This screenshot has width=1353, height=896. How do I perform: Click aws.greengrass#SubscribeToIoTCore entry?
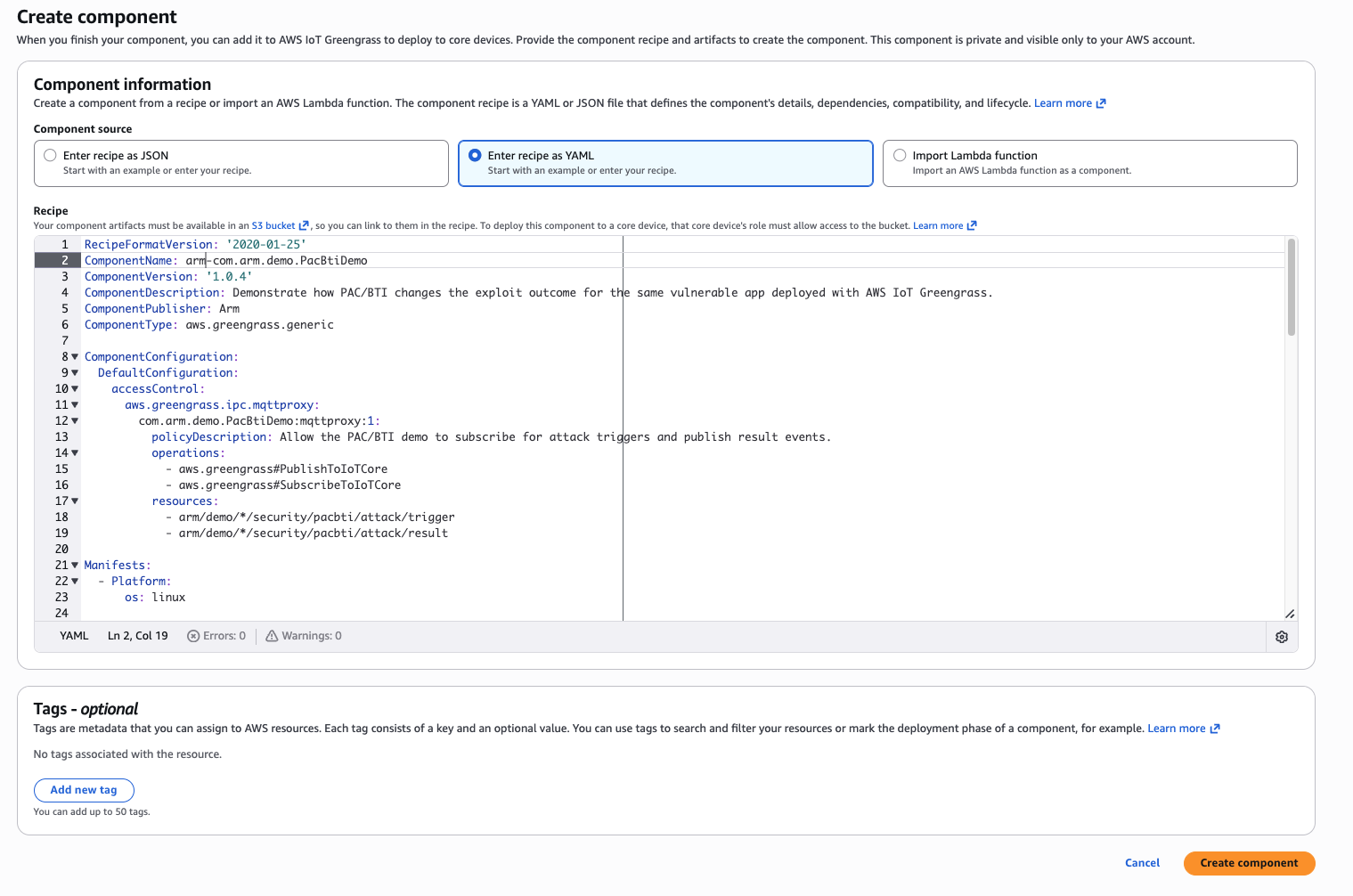tap(289, 485)
